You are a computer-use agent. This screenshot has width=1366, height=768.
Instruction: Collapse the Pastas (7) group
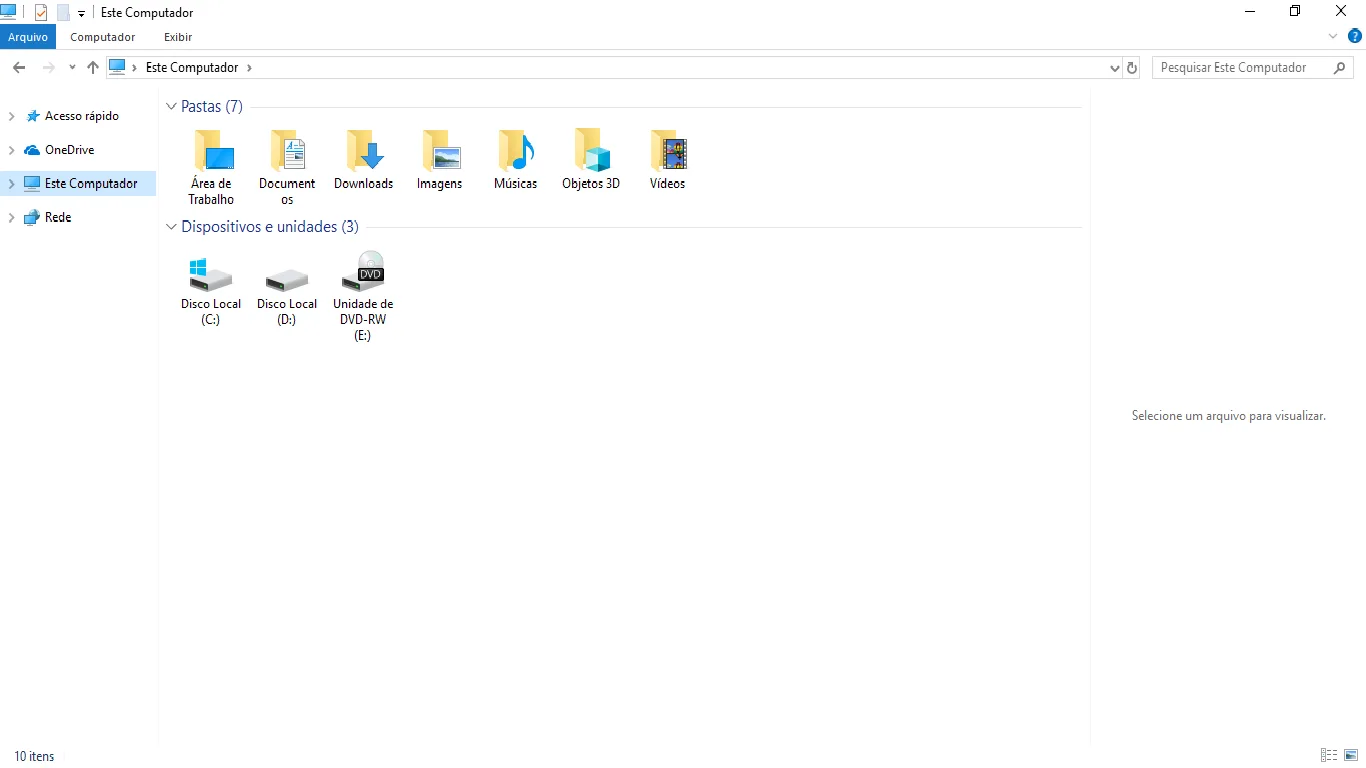(x=171, y=106)
